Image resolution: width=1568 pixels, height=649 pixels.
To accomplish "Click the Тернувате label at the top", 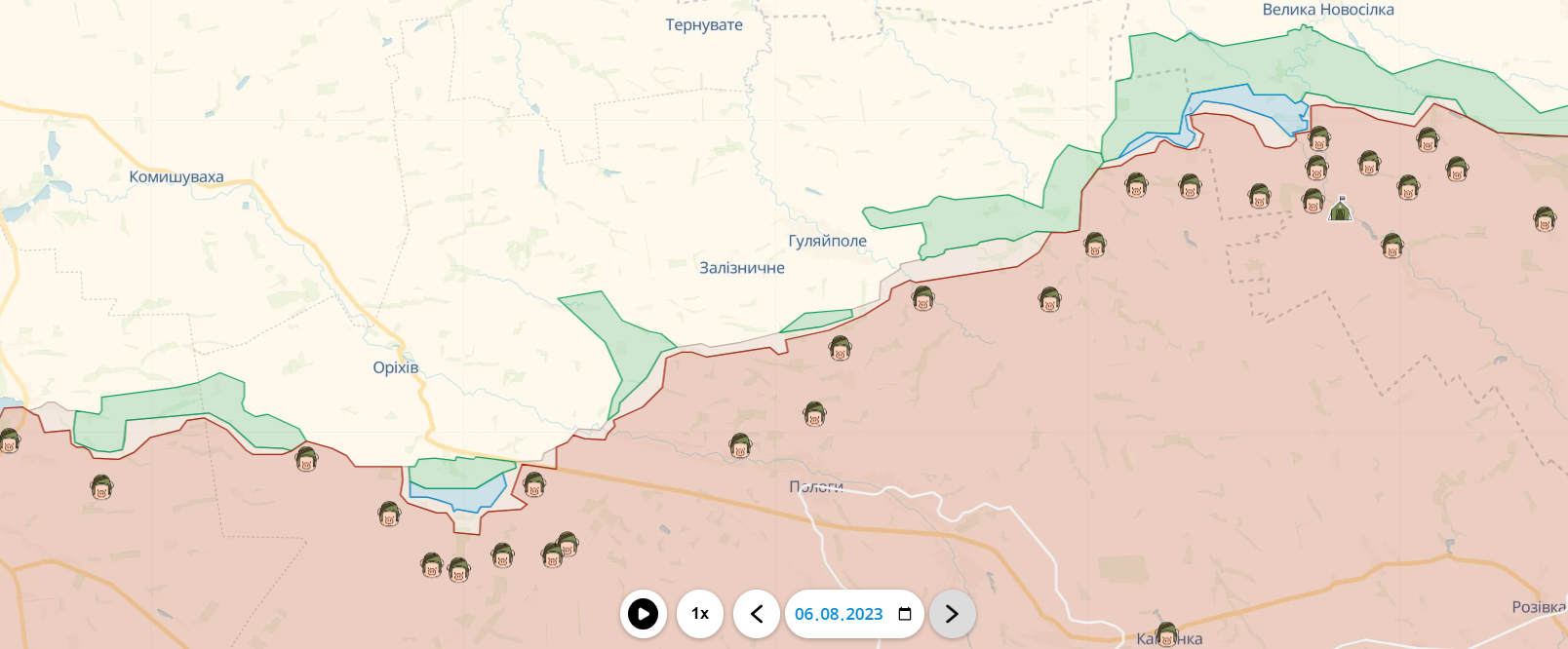I will 704,25.
